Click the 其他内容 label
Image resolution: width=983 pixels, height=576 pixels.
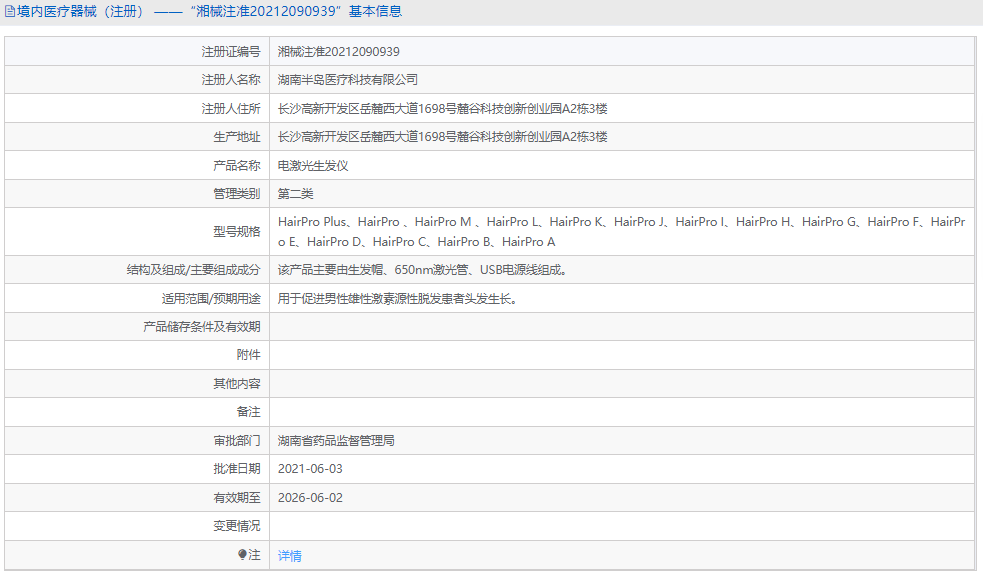236,384
